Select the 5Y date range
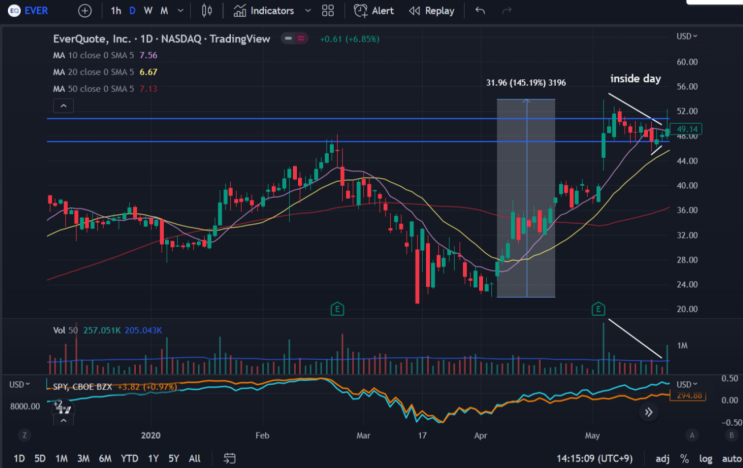 pos(173,459)
